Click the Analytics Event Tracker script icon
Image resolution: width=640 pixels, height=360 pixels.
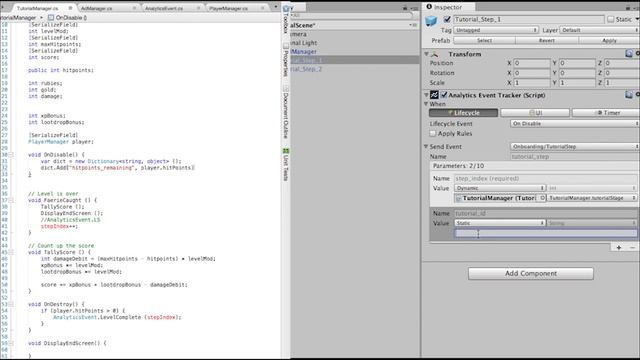pos(434,95)
